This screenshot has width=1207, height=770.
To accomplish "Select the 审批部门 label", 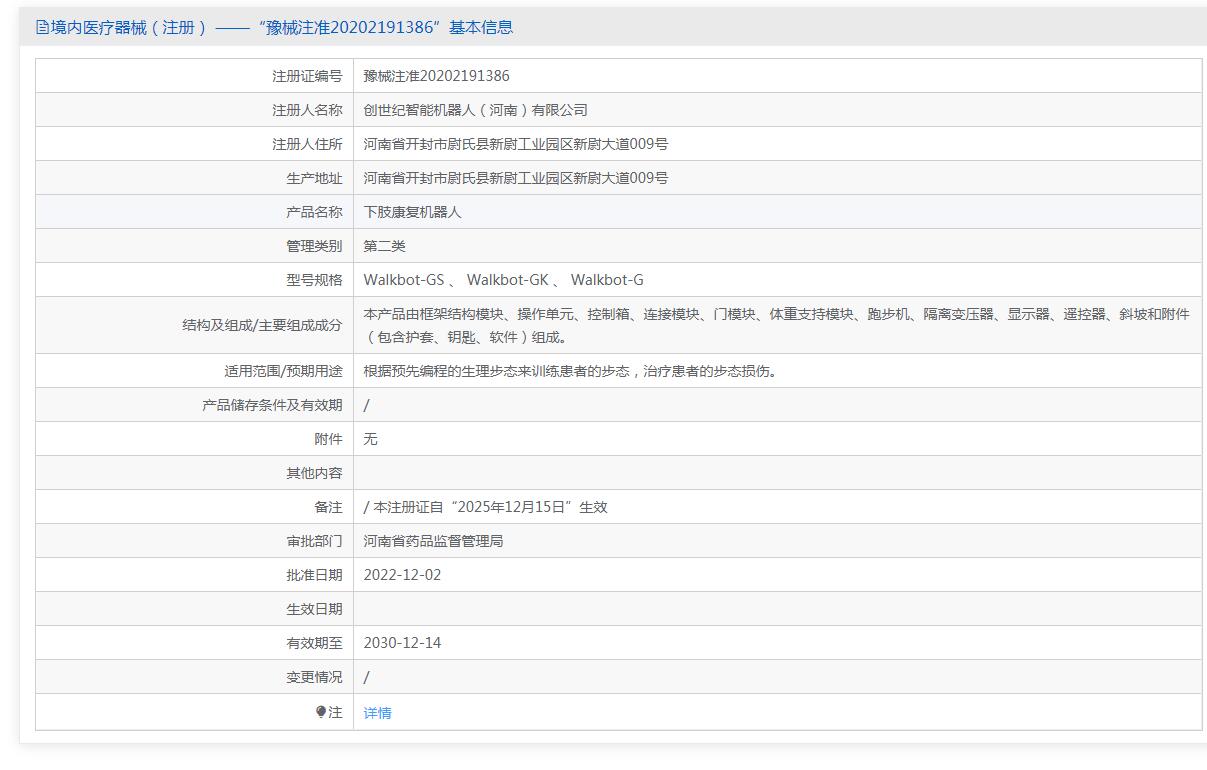I will point(314,541).
